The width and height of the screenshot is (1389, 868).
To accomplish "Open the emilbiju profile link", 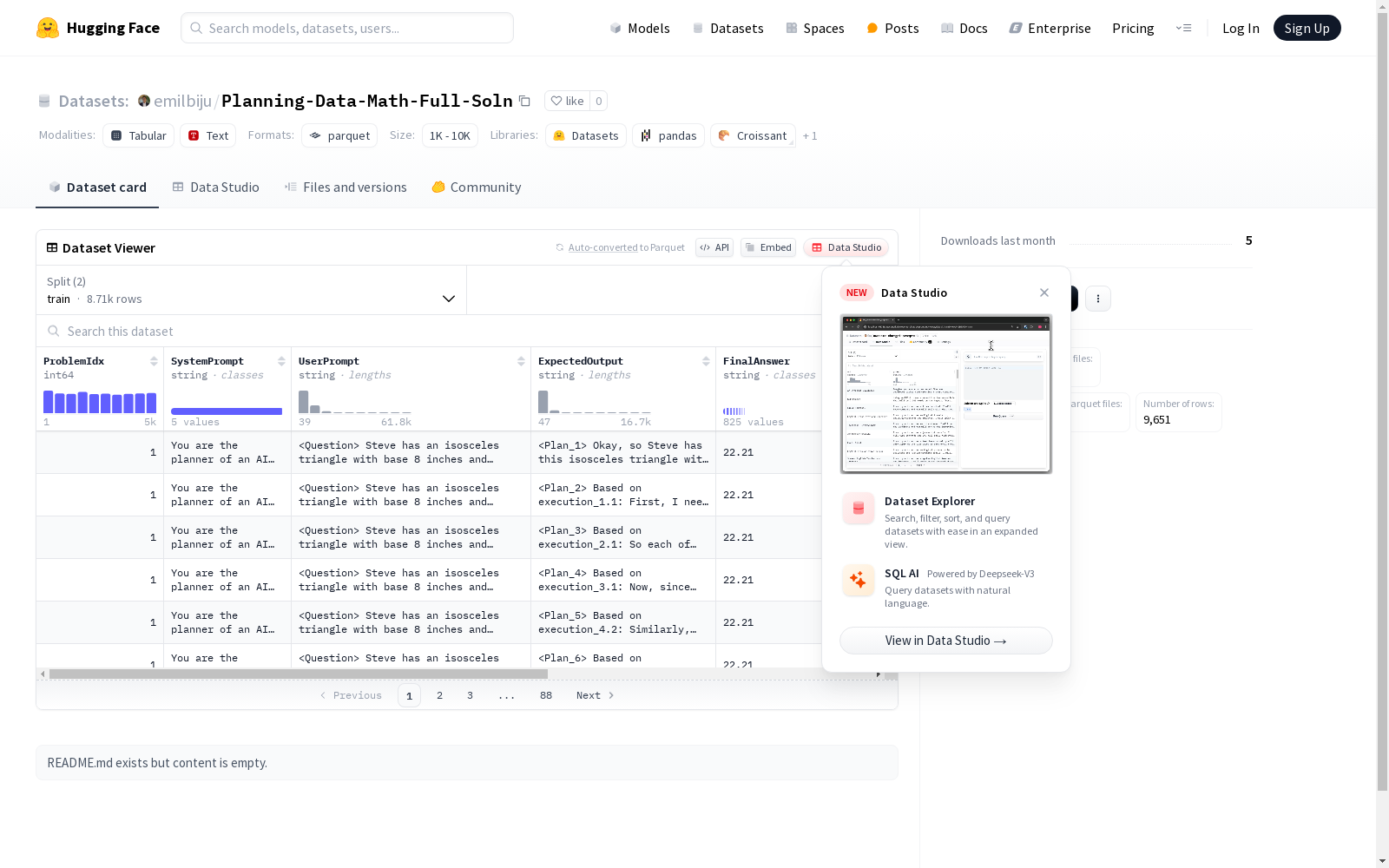I will point(182,101).
